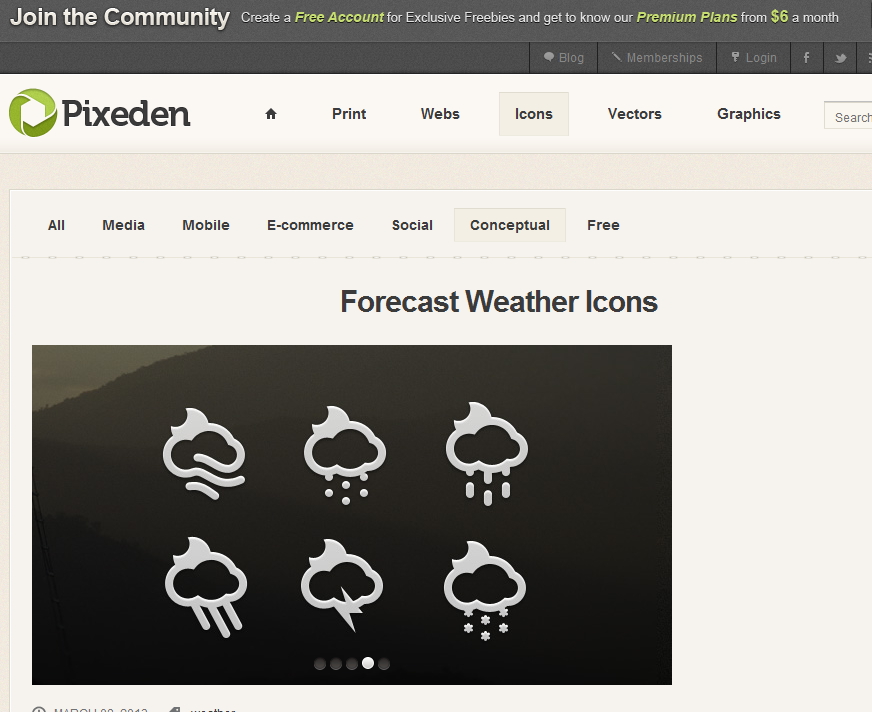Screen dimensions: 872x712
Task: Open the Memberships link
Action: [657, 57]
